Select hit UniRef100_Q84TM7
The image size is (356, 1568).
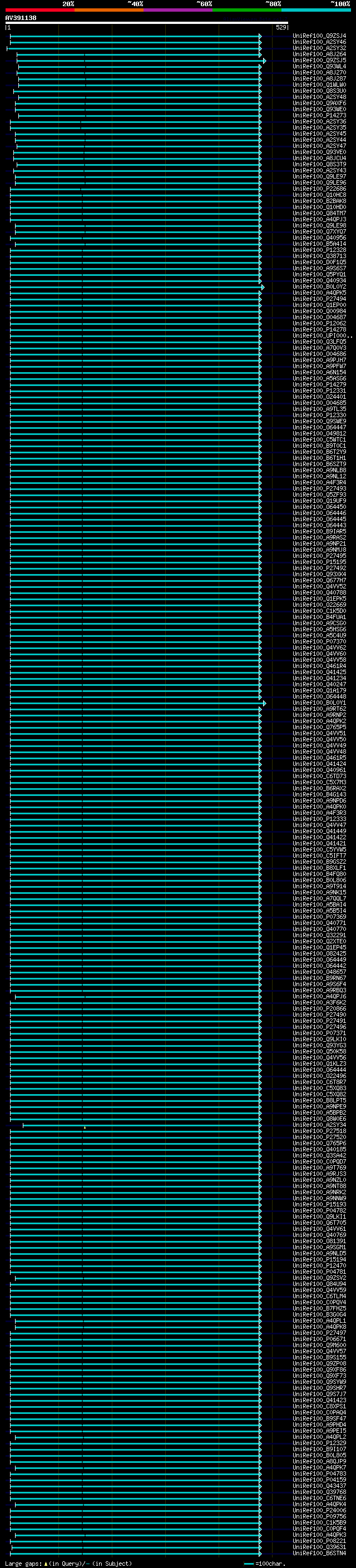coord(319,214)
